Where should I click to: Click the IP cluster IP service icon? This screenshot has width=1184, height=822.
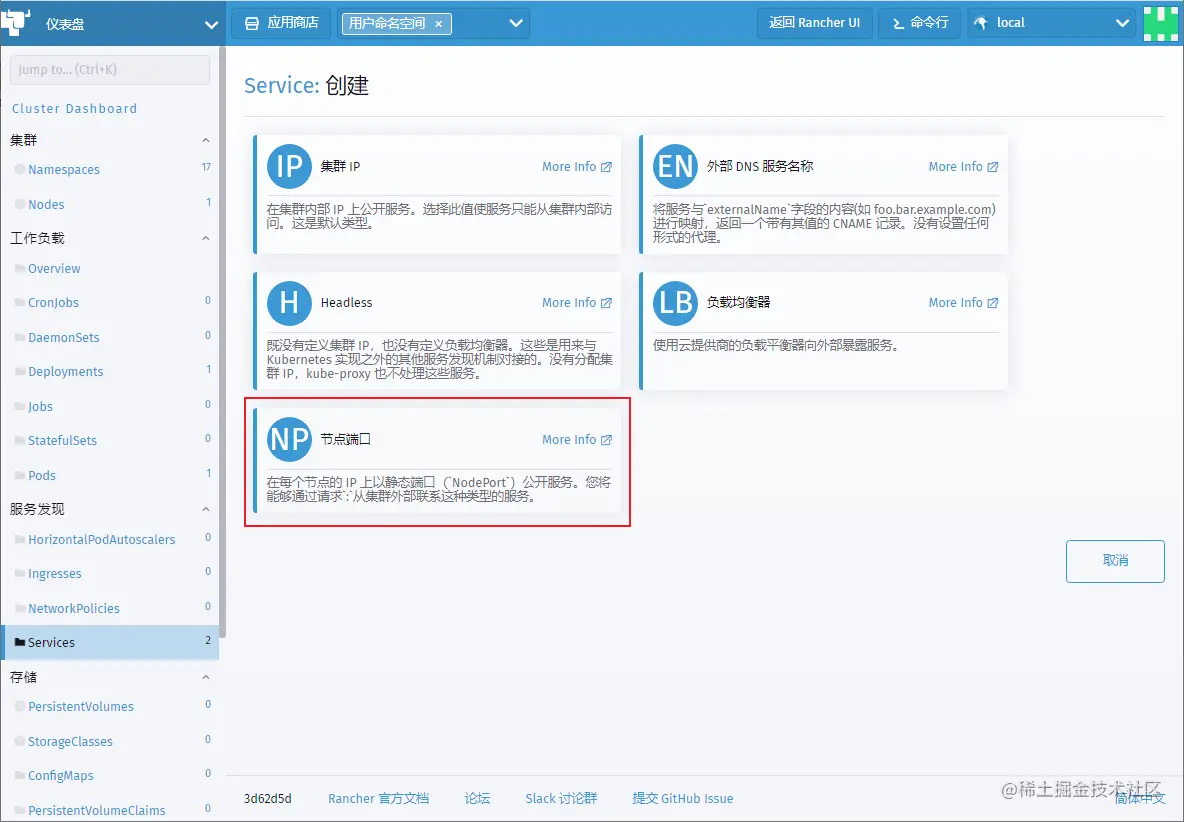click(x=289, y=166)
